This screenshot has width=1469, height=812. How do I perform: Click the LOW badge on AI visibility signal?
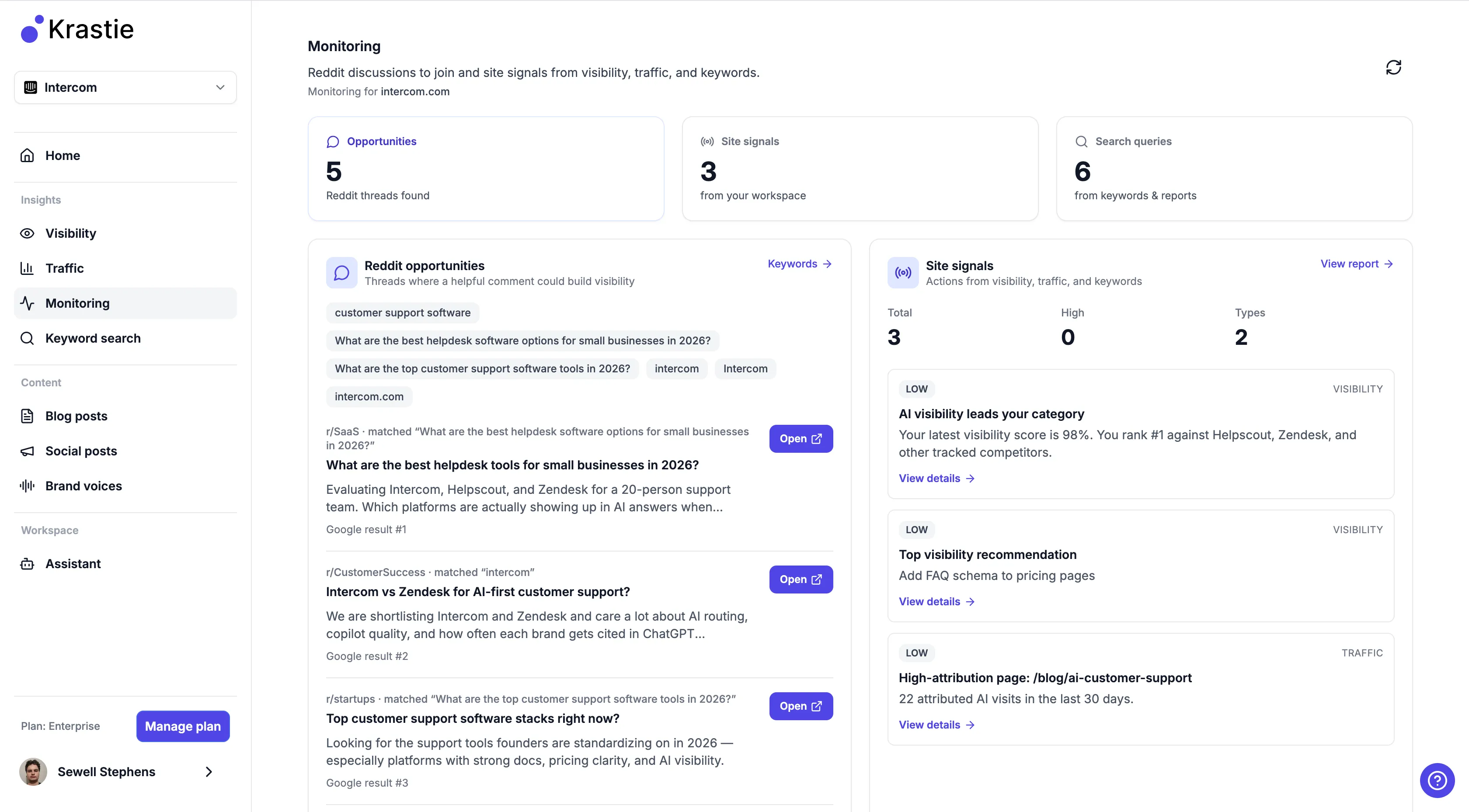point(916,389)
